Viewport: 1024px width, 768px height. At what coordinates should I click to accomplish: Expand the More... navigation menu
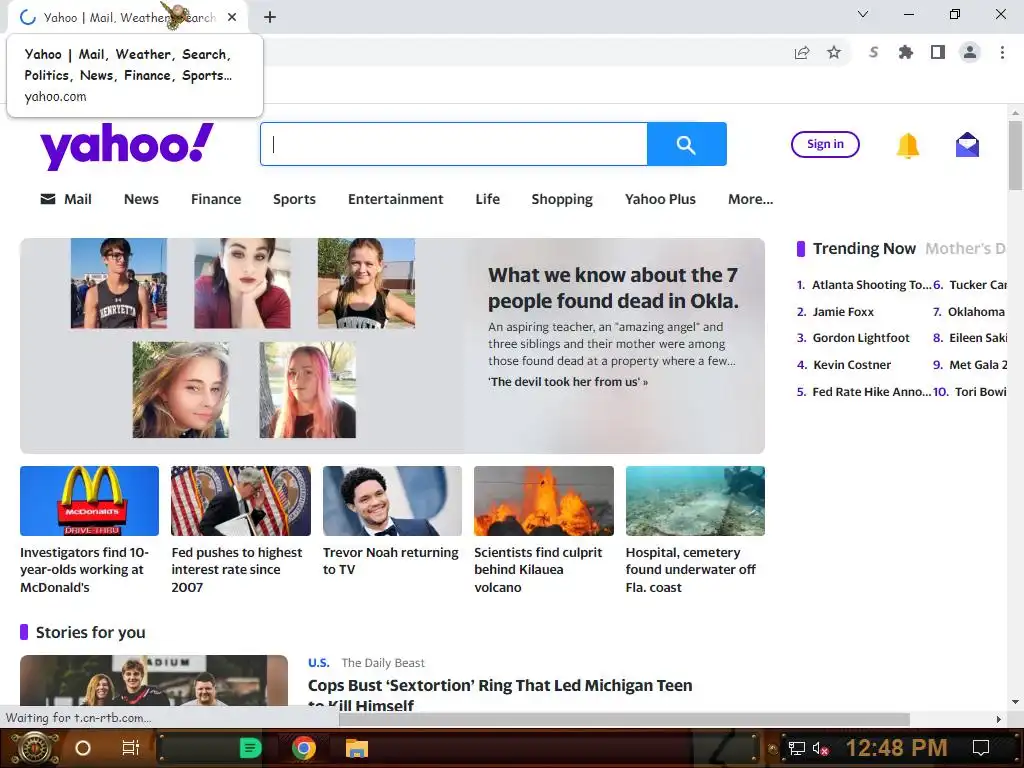tap(750, 199)
